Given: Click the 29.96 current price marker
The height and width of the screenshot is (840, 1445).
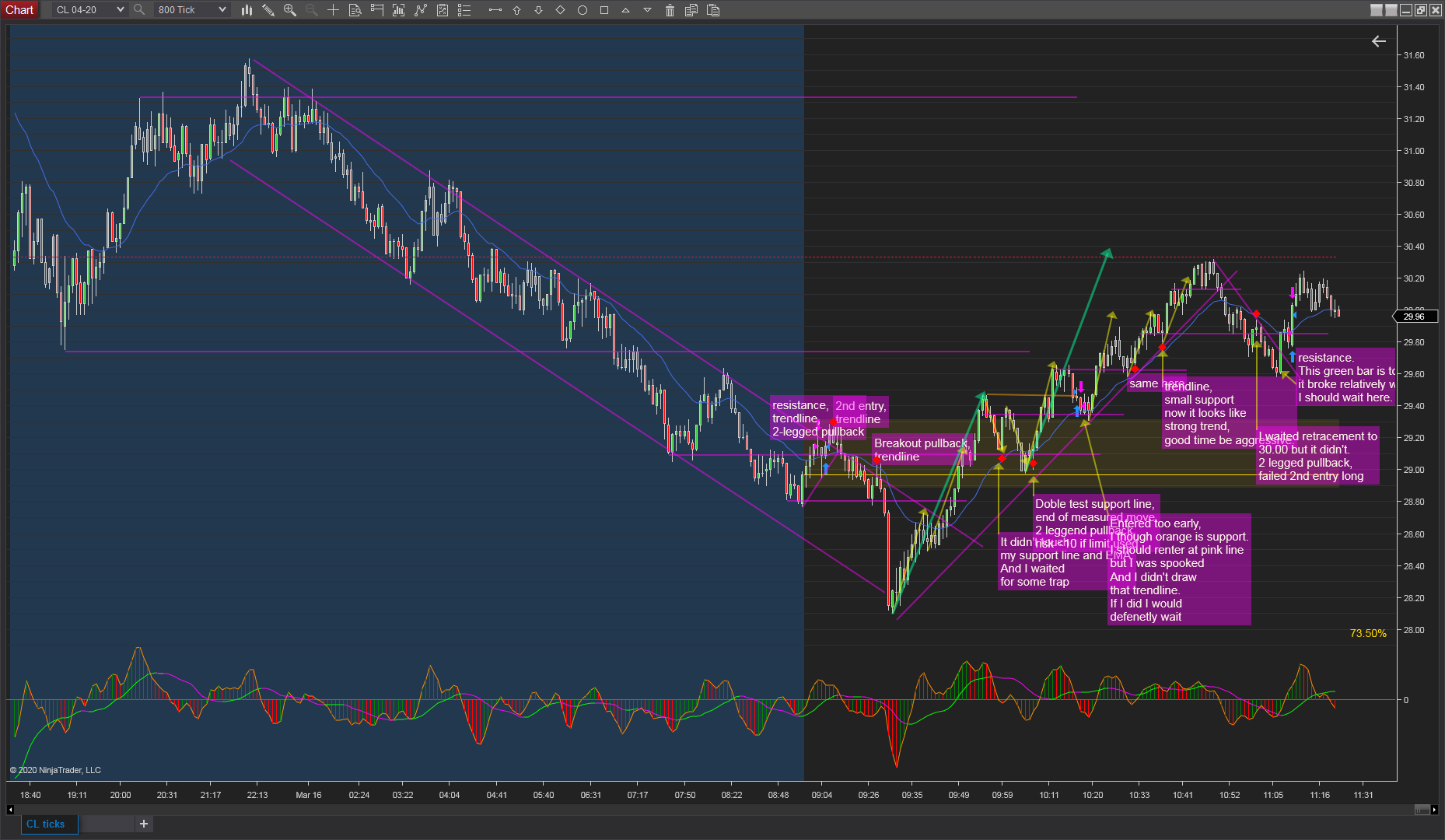Looking at the screenshot, I should [x=1414, y=317].
